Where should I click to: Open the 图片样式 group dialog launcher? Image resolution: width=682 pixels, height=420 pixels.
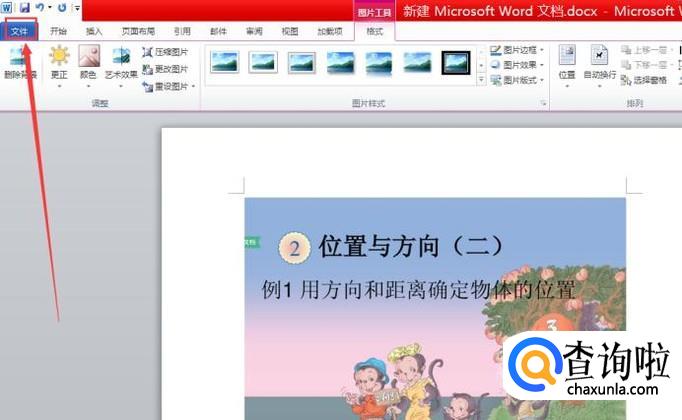543,103
